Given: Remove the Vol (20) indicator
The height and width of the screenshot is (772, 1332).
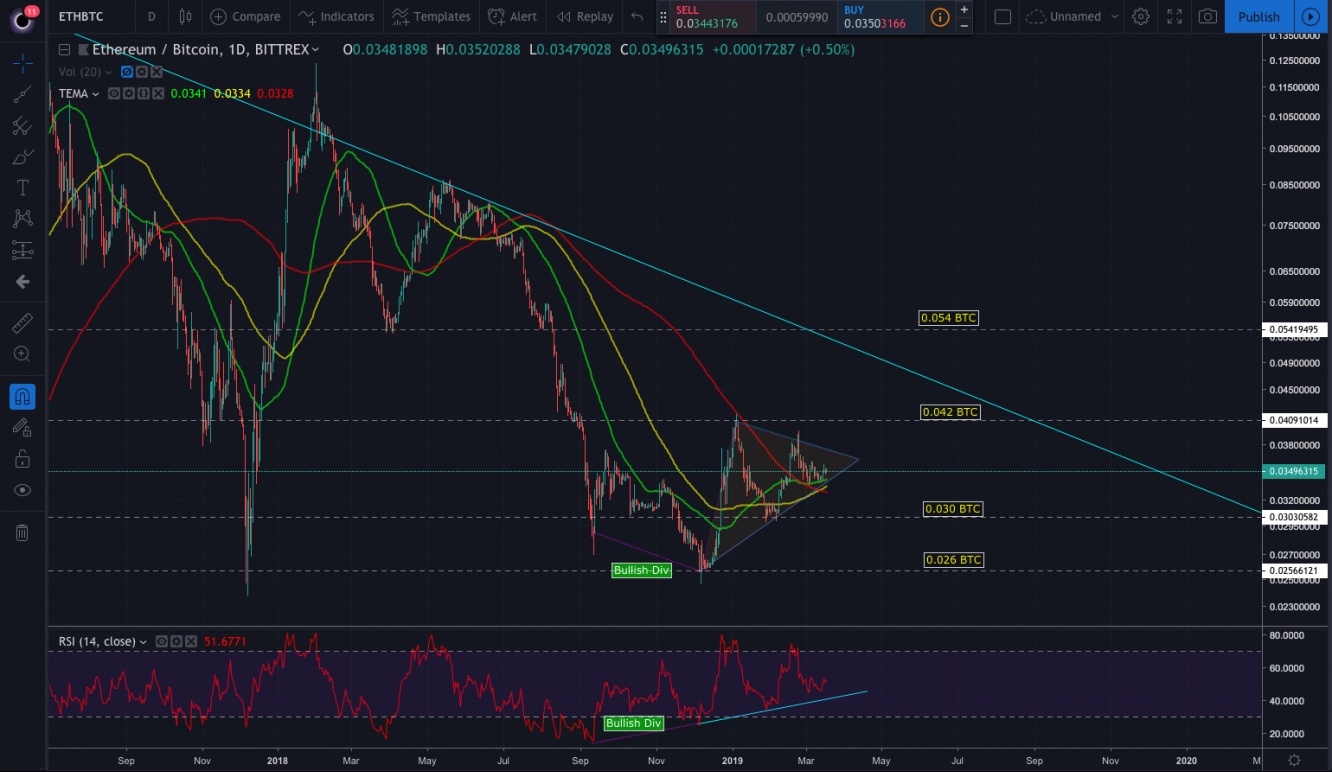Looking at the screenshot, I should pos(157,72).
